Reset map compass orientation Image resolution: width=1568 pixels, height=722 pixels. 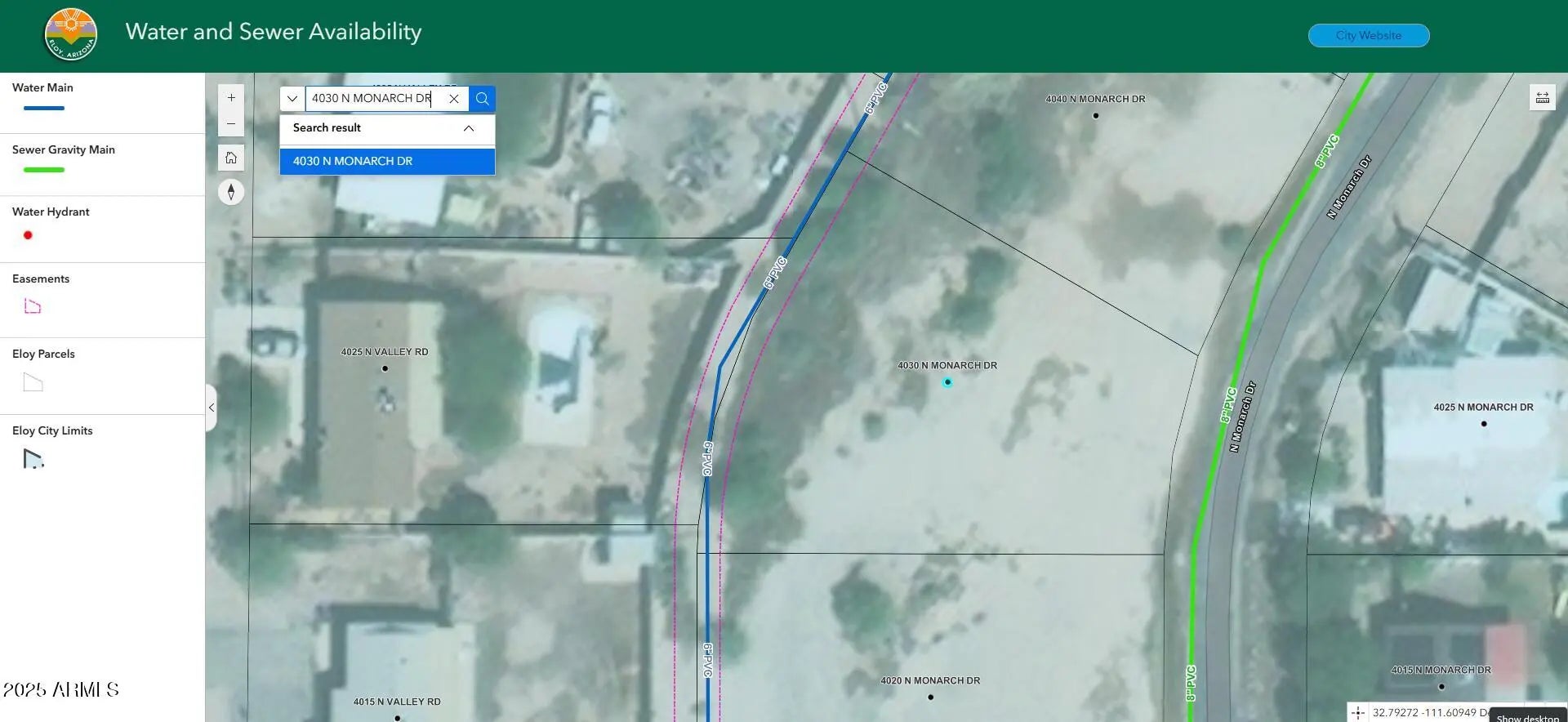click(x=231, y=192)
